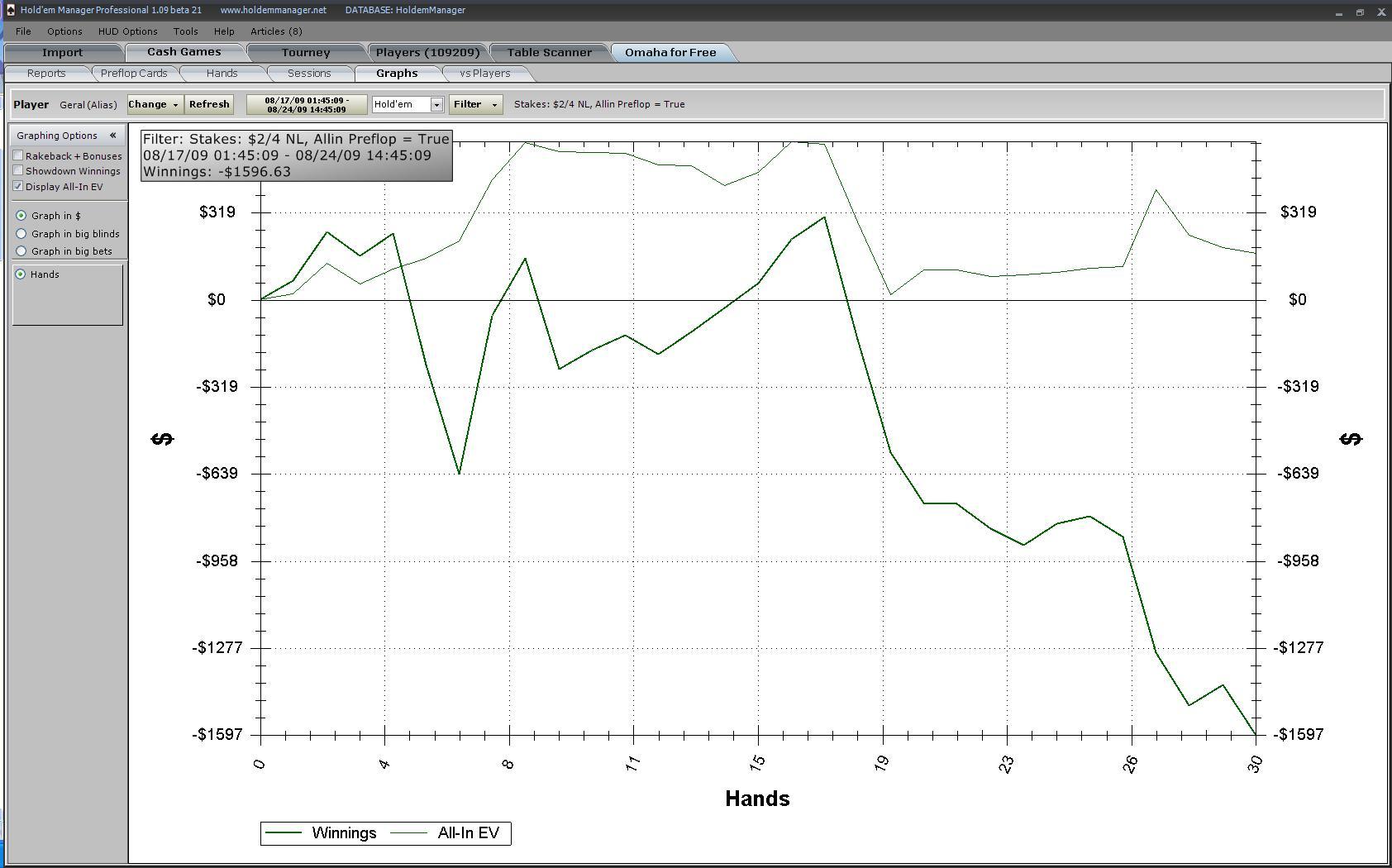Image resolution: width=1392 pixels, height=868 pixels.
Task: Toggle the Display All-In EV checkbox
Action: coord(18,186)
